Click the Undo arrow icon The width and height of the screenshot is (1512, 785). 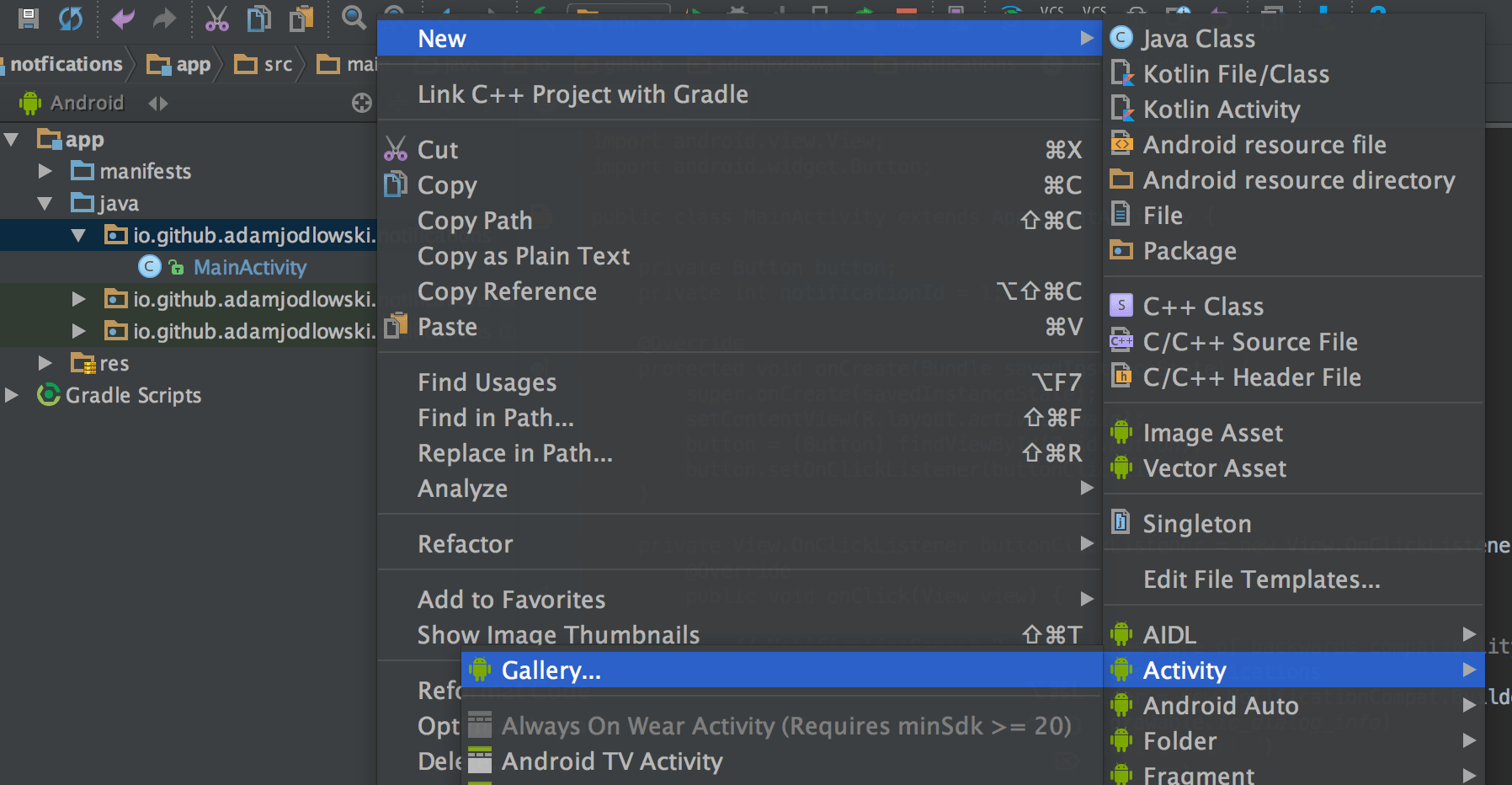pyautogui.click(x=123, y=18)
